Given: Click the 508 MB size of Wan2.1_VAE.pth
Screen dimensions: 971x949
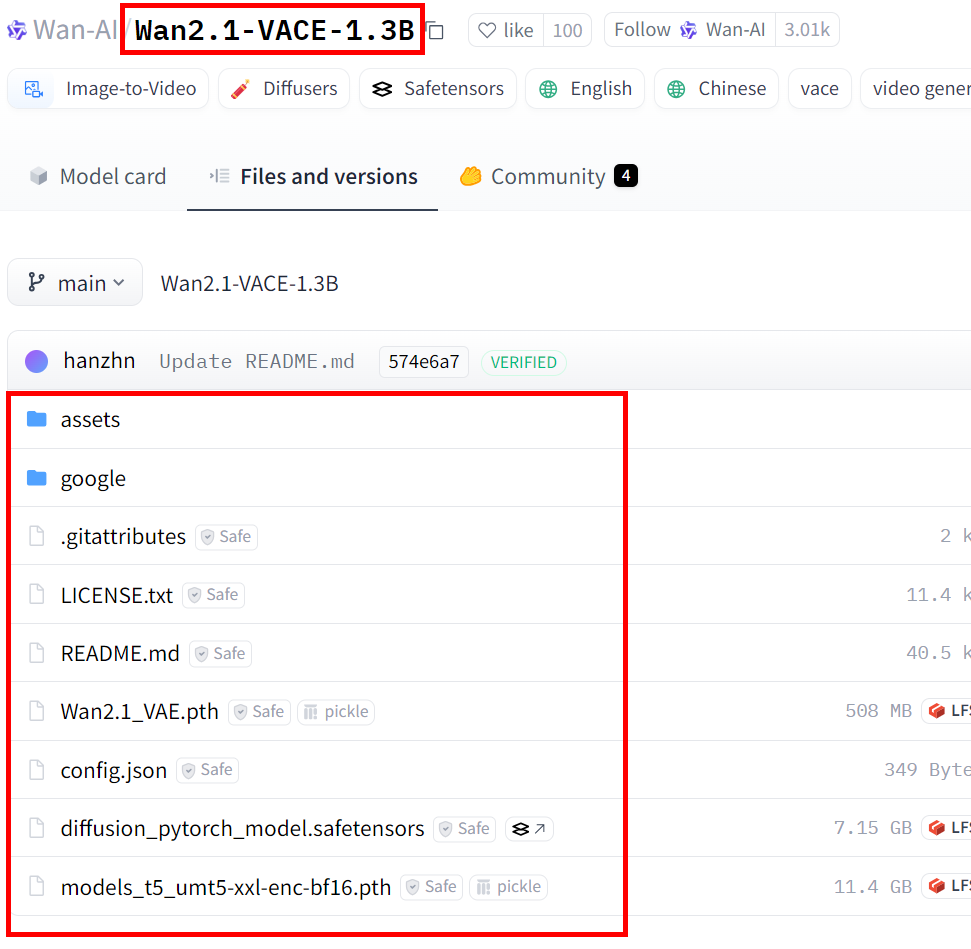Looking at the screenshot, I should click(879, 711).
